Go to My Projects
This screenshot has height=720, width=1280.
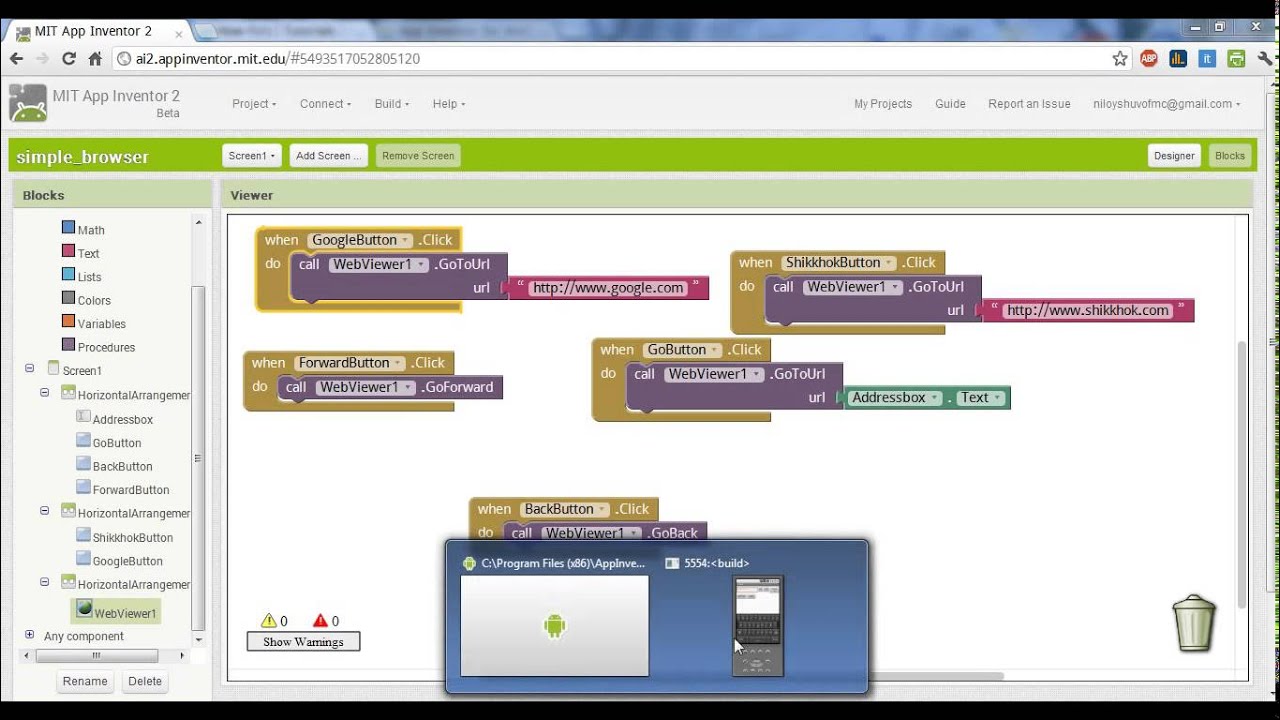pyautogui.click(x=883, y=104)
